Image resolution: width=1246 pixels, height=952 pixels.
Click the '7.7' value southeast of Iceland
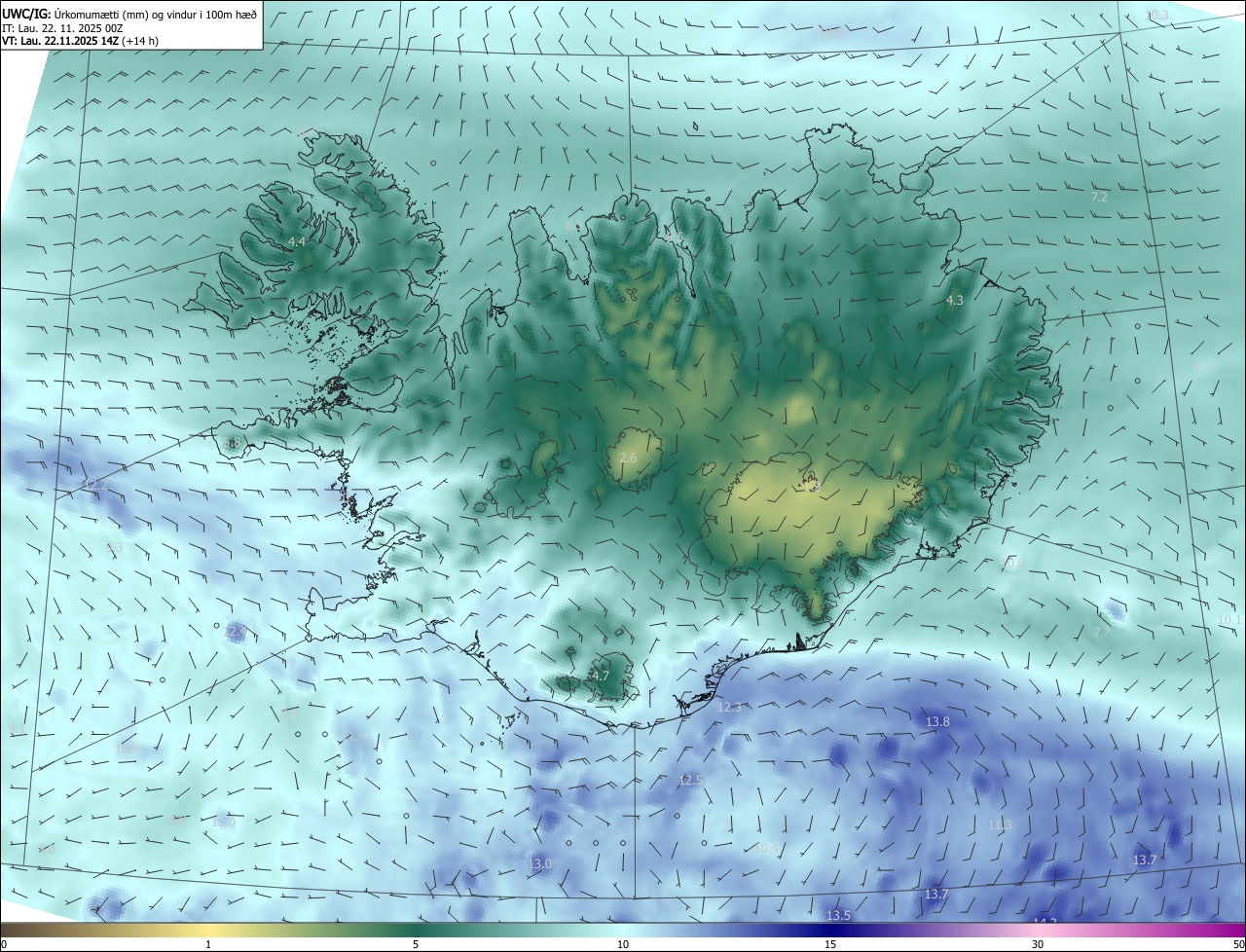1102,633
